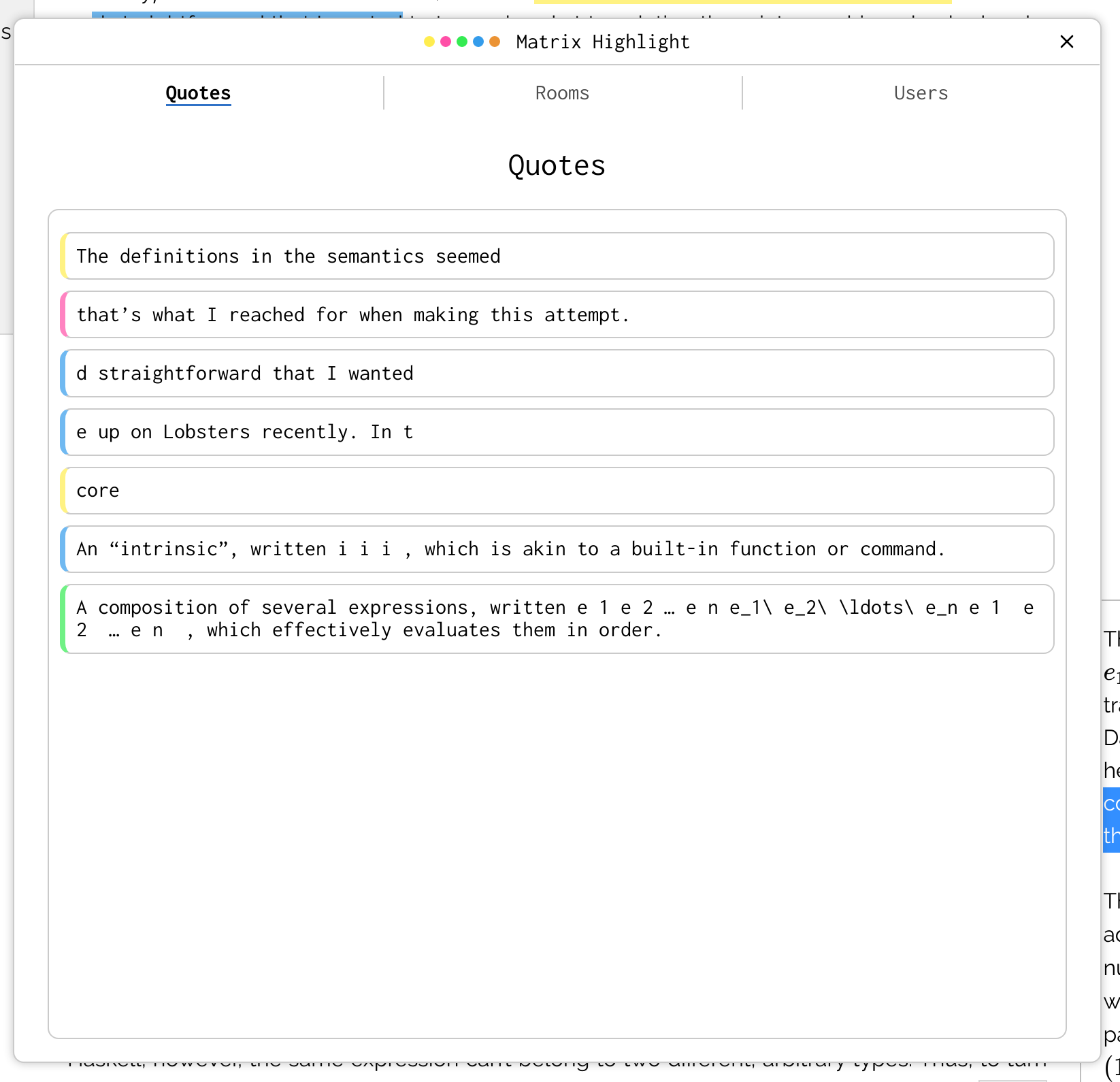The image size is (1120, 1082).
Task: Select the yellow highlight color
Action: pyautogui.click(x=429, y=41)
